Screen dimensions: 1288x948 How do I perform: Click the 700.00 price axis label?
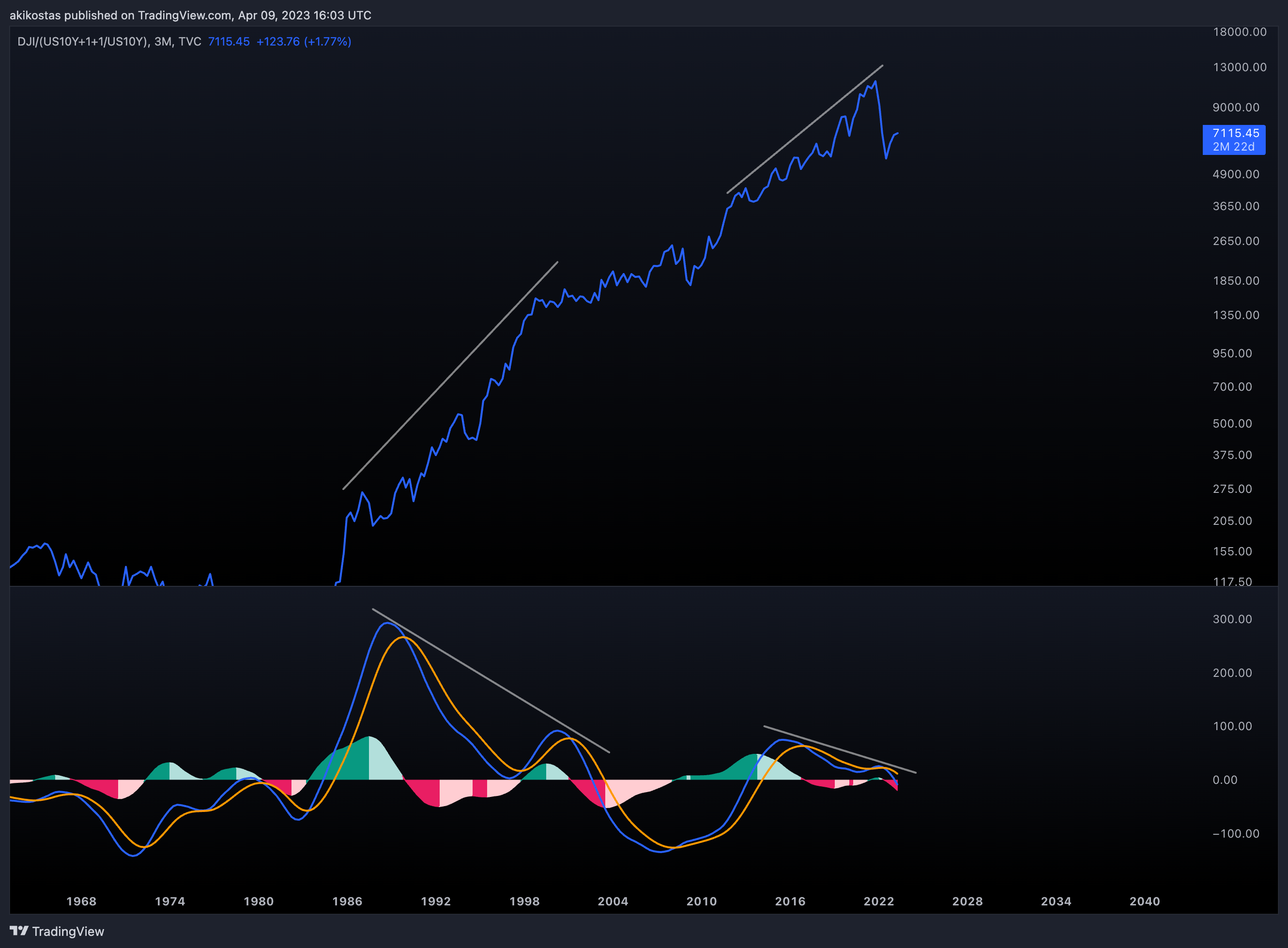click(x=1232, y=387)
